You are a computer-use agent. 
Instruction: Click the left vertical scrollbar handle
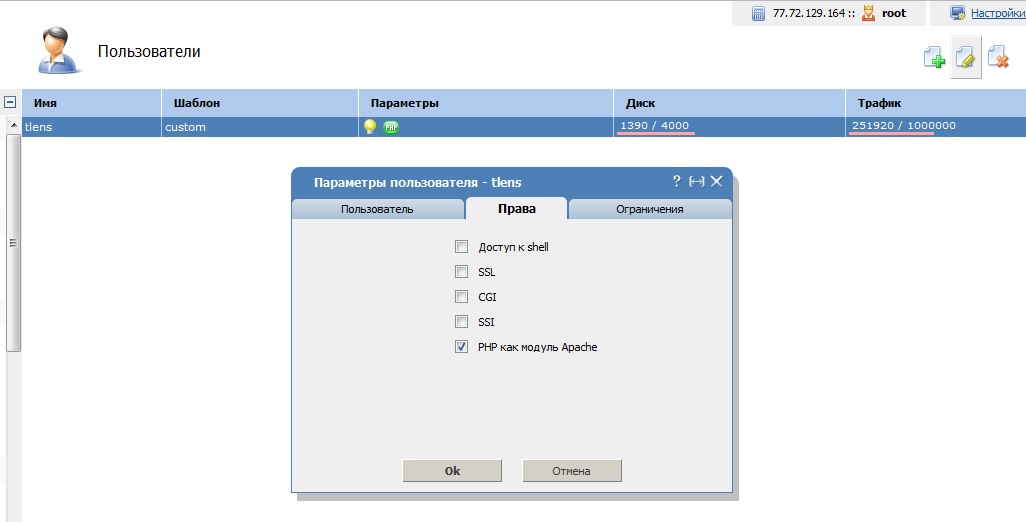pyautogui.click(x=14, y=242)
